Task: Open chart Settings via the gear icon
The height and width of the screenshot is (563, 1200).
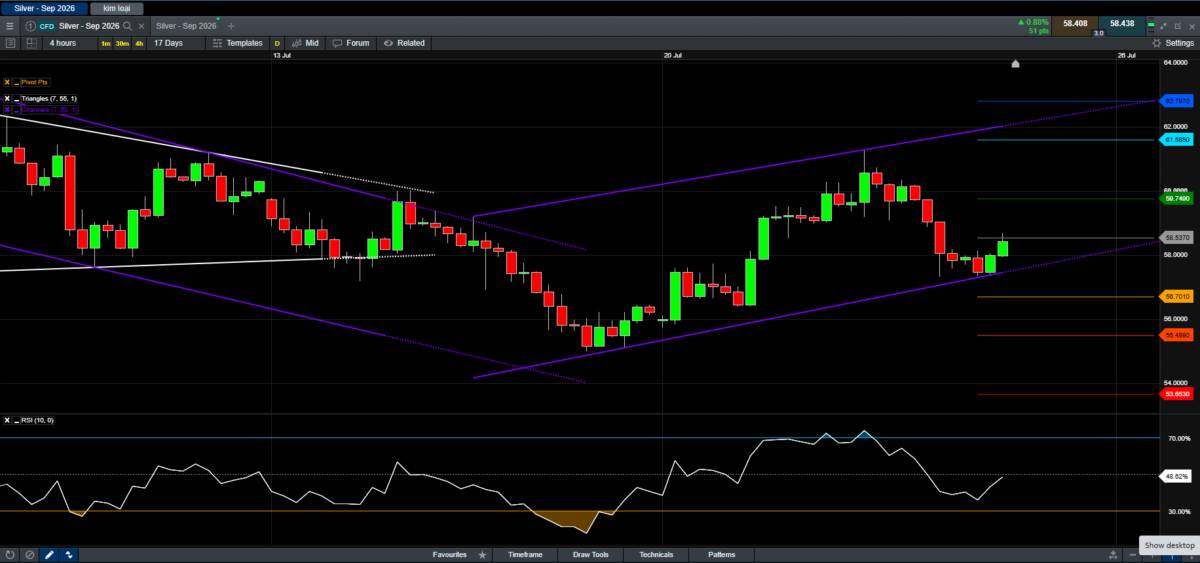Action: coord(1157,43)
